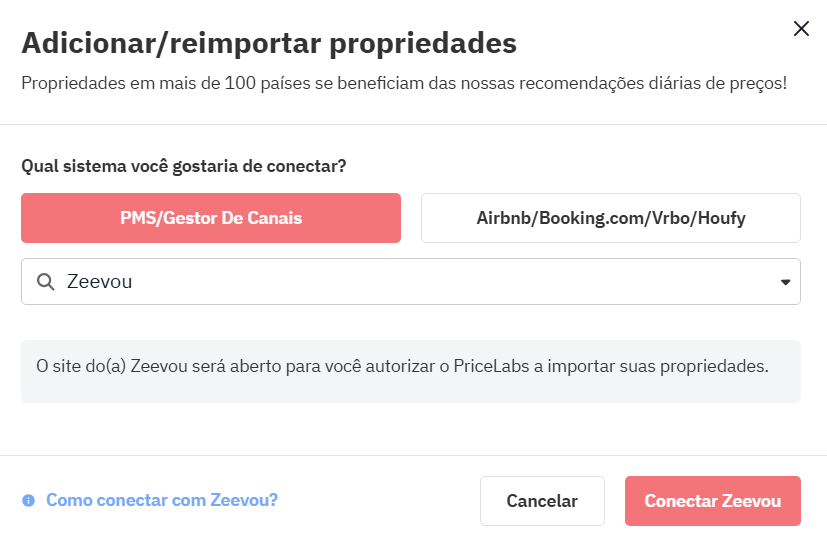Open the Como conectar com Zeevou link

162,500
